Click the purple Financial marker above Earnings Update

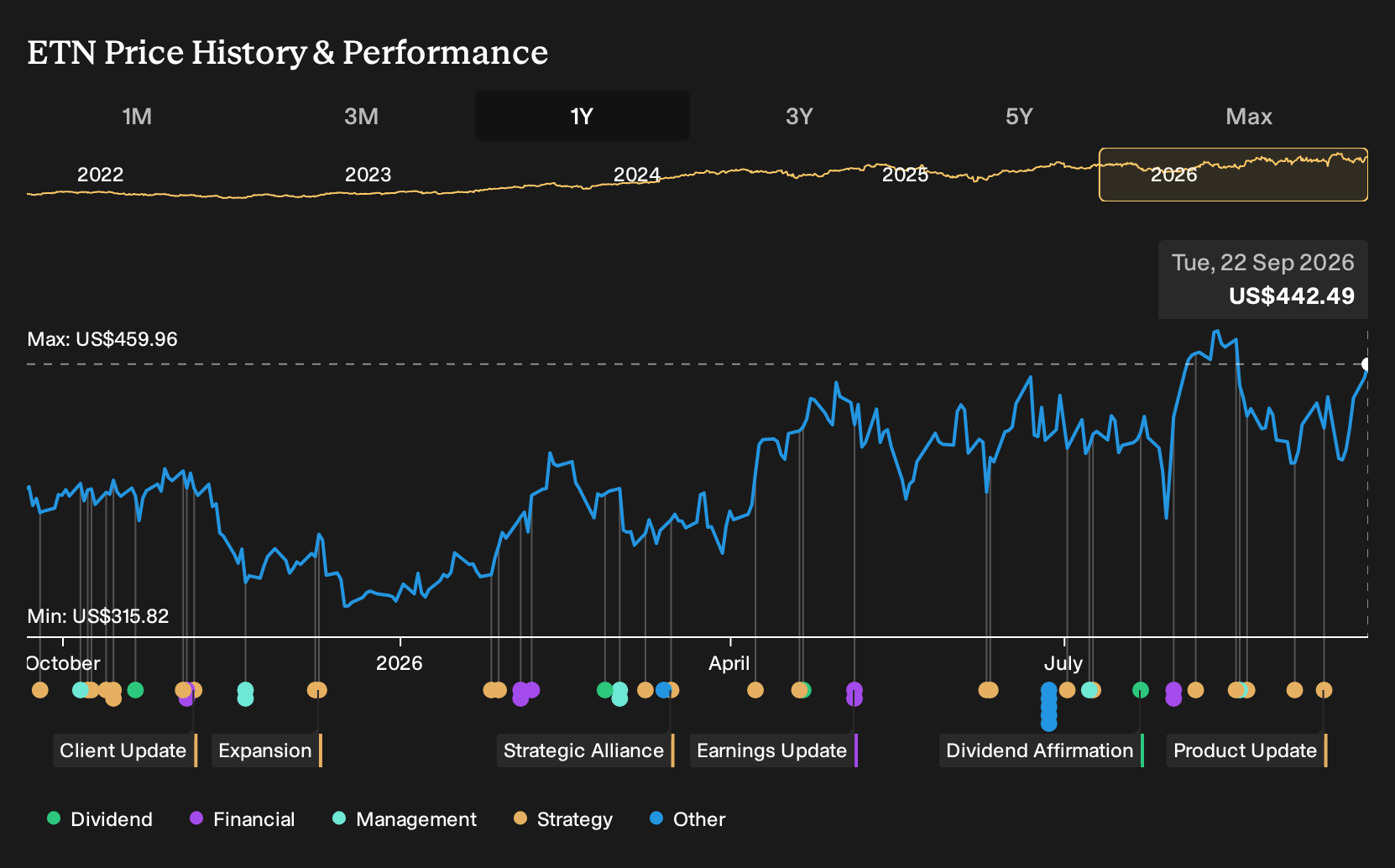click(x=854, y=694)
